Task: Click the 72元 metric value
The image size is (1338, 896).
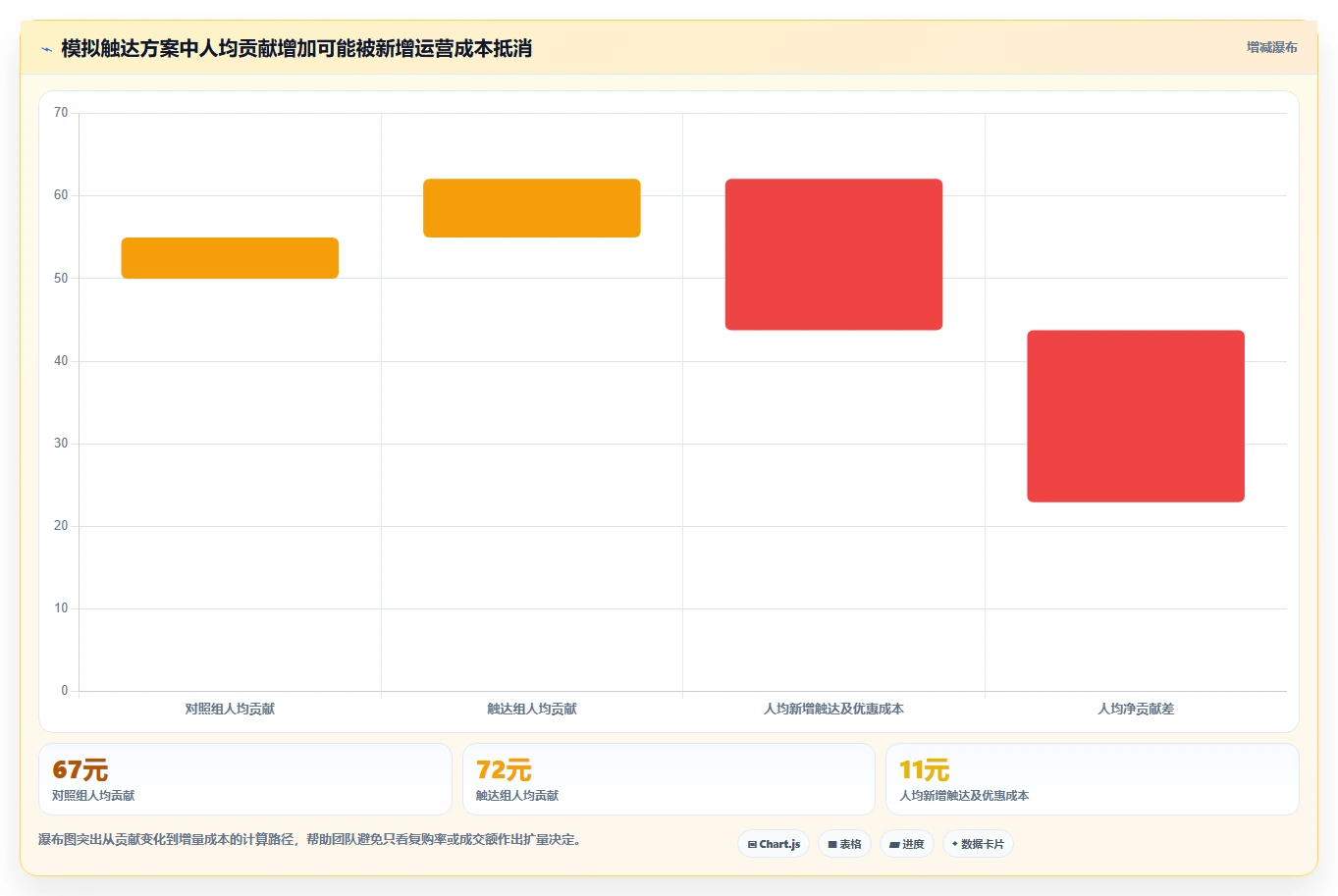Action: tap(504, 770)
